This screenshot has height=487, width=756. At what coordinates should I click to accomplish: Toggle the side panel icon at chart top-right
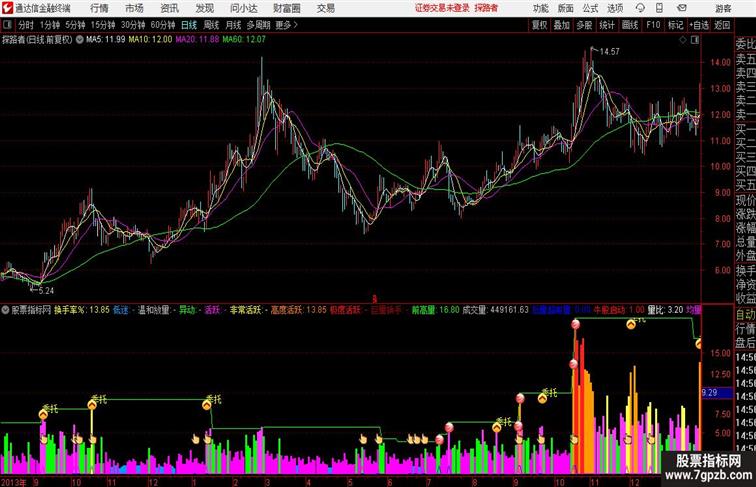coord(695,41)
